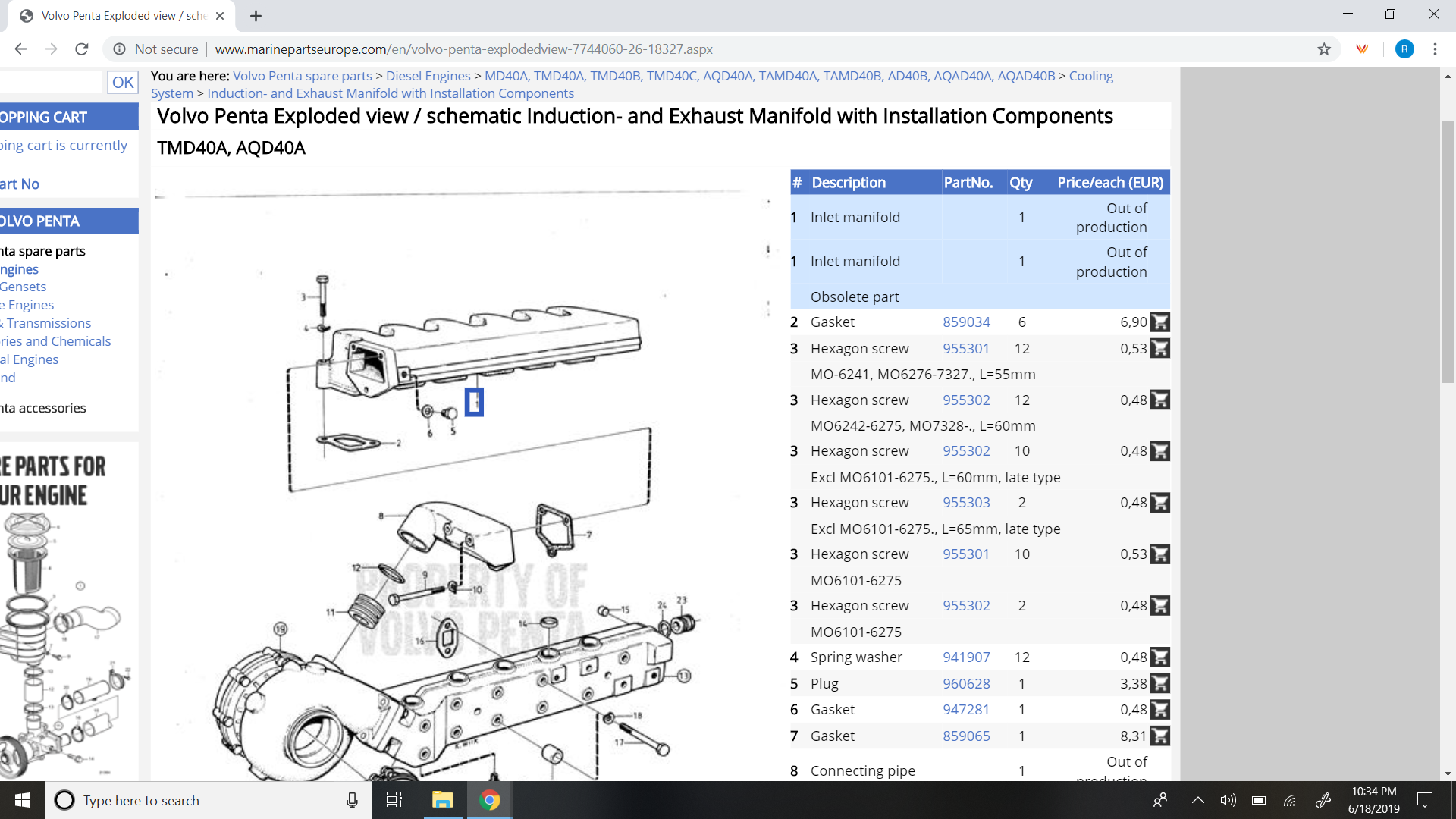Screen dimensions: 1456x819
Task: Navigate to Cooling System breadcrumb link
Action: coord(1090,76)
